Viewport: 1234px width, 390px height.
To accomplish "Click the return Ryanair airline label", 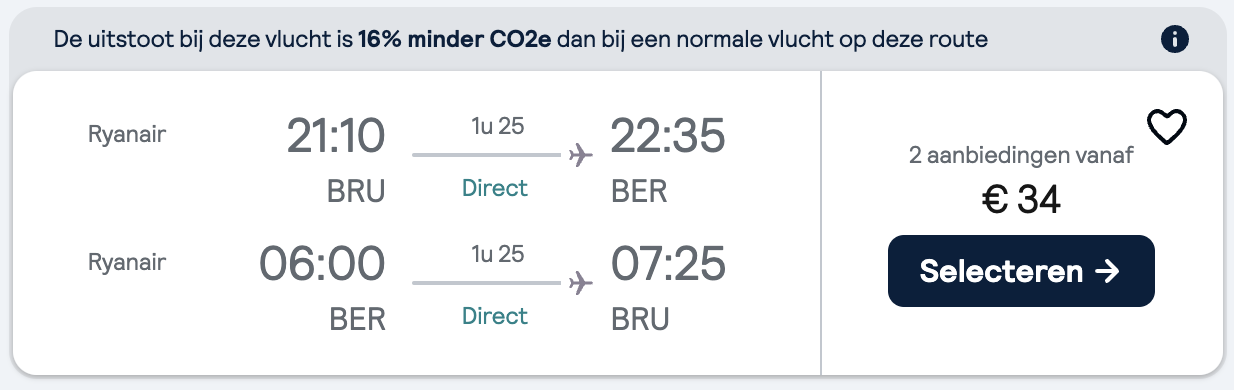I will 127,262.
